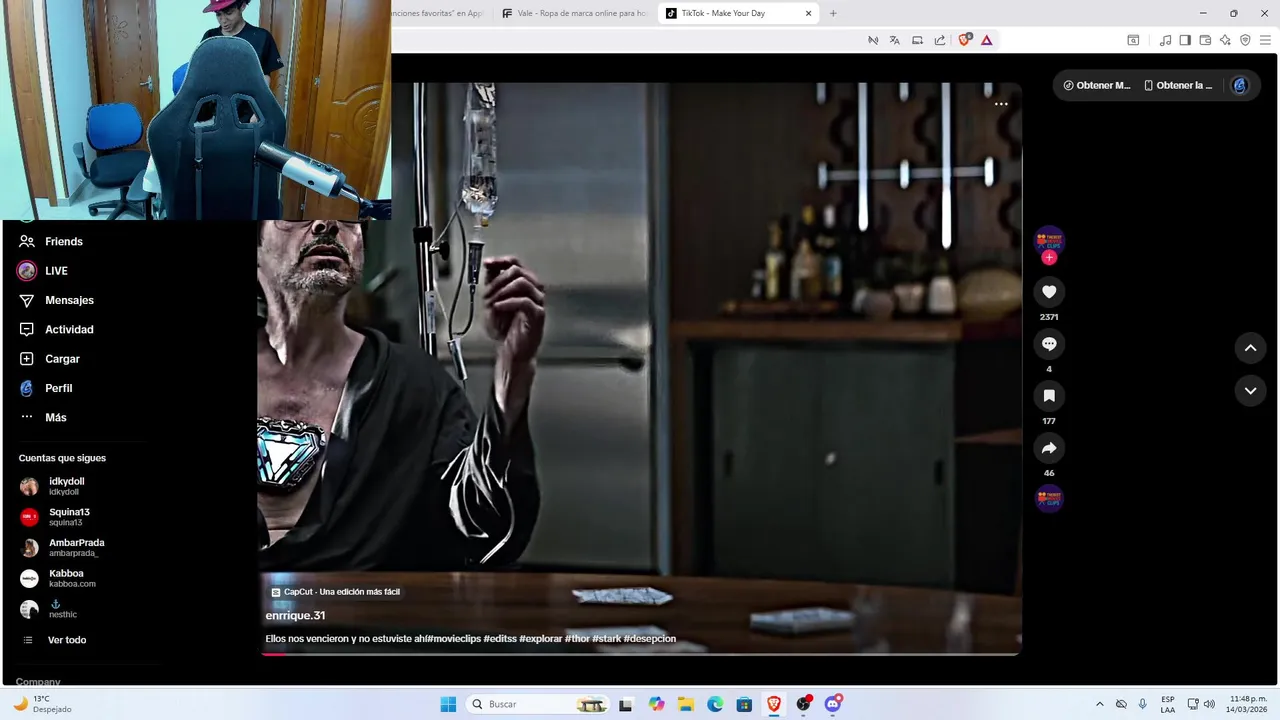
Task: Open the Leo AI sparkle icon
Action: pyautogui.click(x=1225, y=40)
